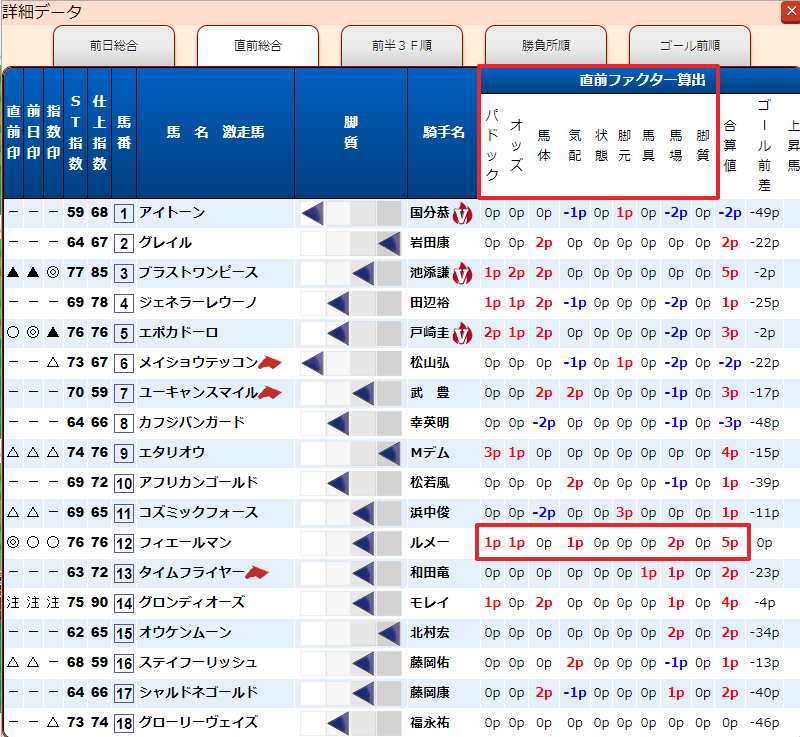Switch to the ゴール前順 tab
Image resolution: width=800 pixels, height=737 pixels.
[x=690, y=46]
